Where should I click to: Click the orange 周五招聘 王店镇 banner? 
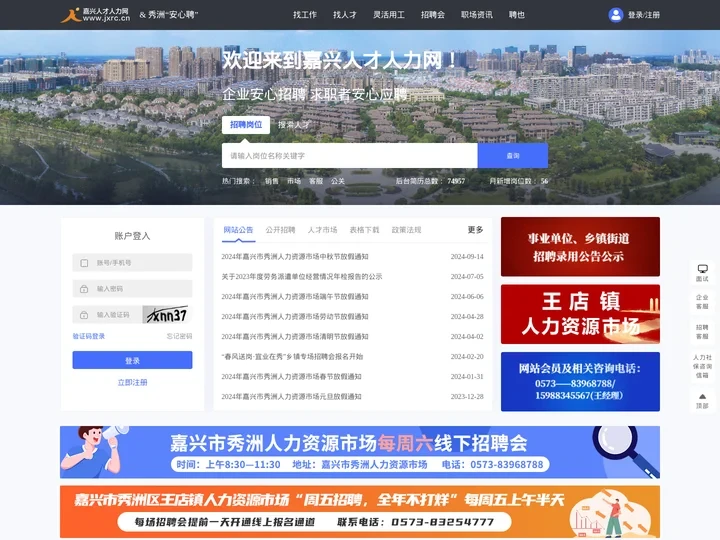360,512
